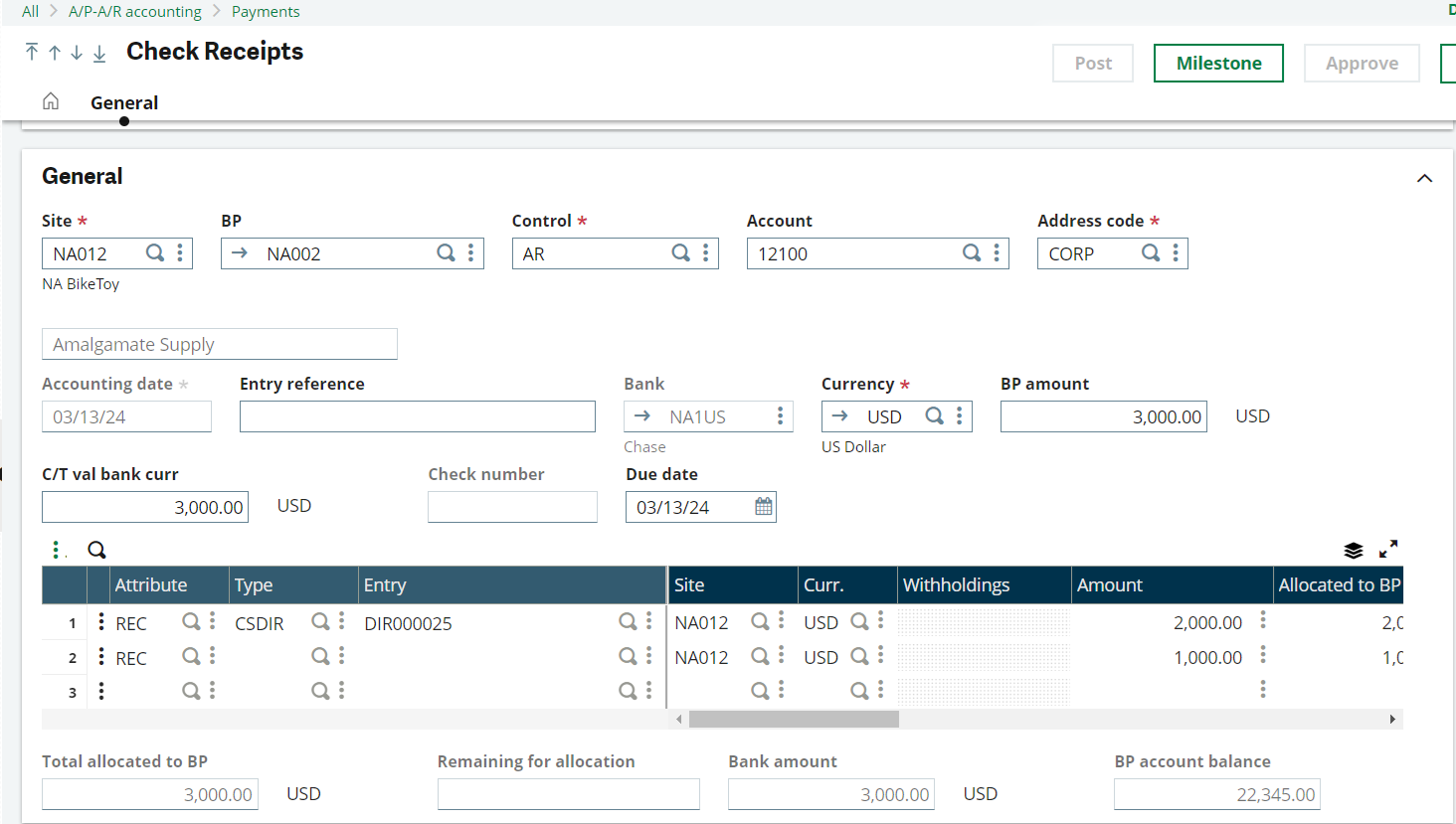
Task: Open the Due date calendar picker
Action: point(762,506)
